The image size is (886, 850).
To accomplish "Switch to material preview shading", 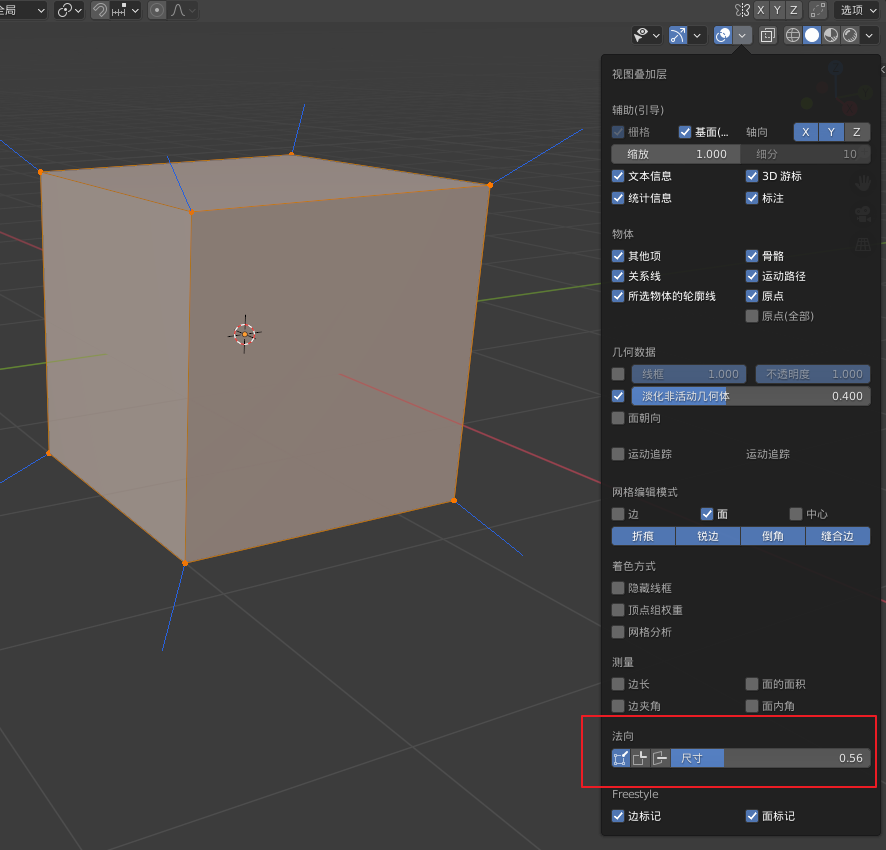I will click(831, 35).
